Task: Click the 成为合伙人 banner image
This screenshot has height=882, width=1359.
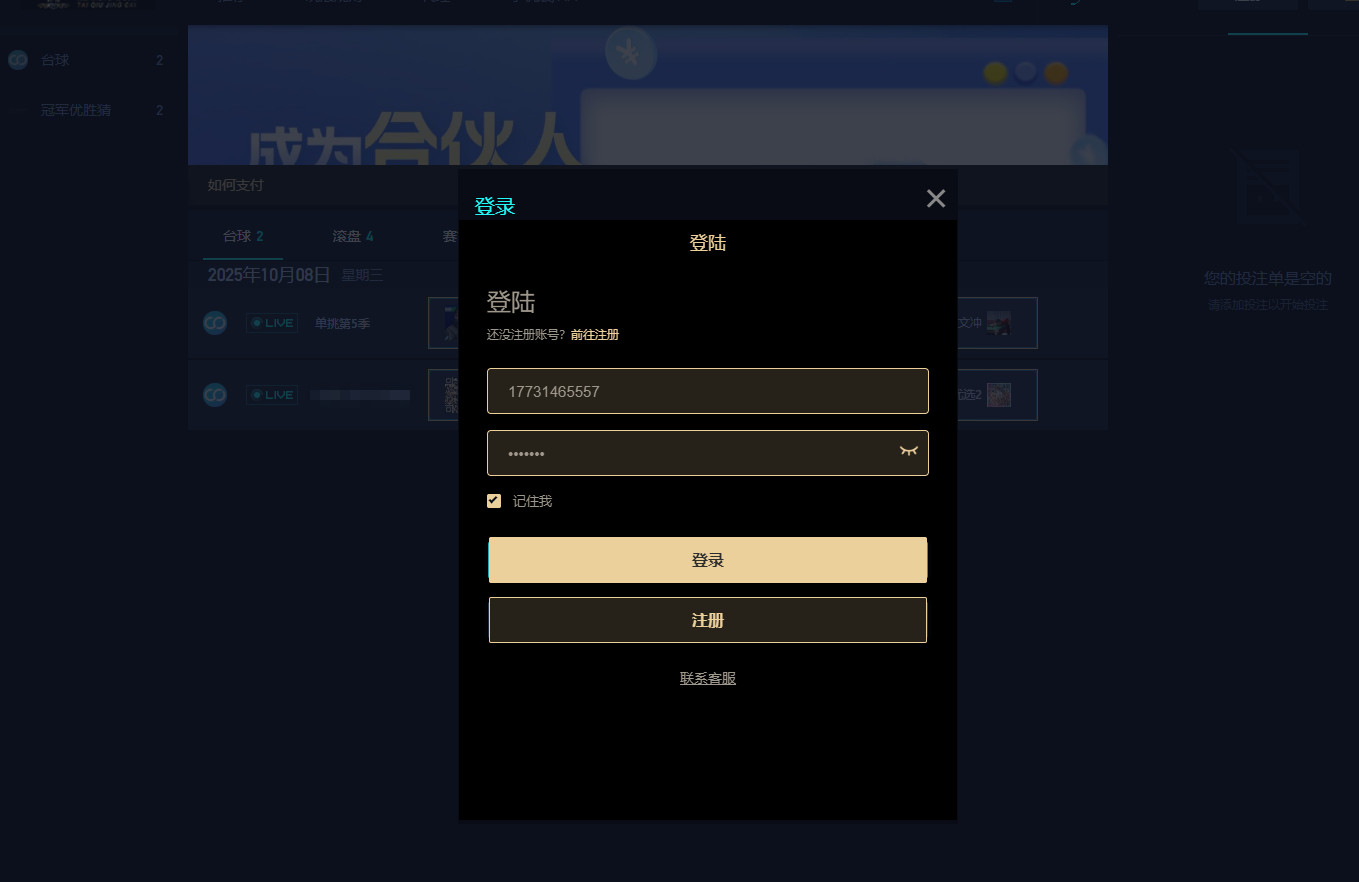Action: (x=648, y=95)
